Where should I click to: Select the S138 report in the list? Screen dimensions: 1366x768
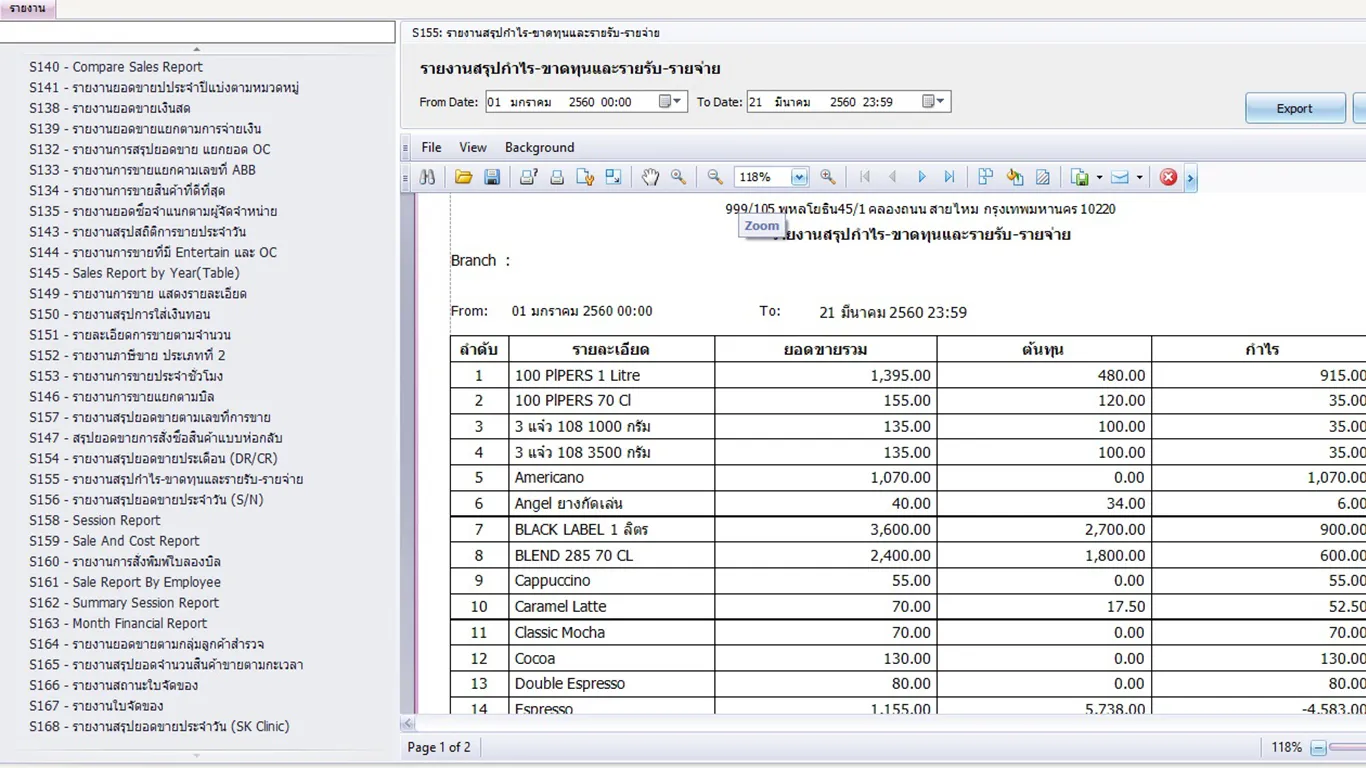click(110, 108)
